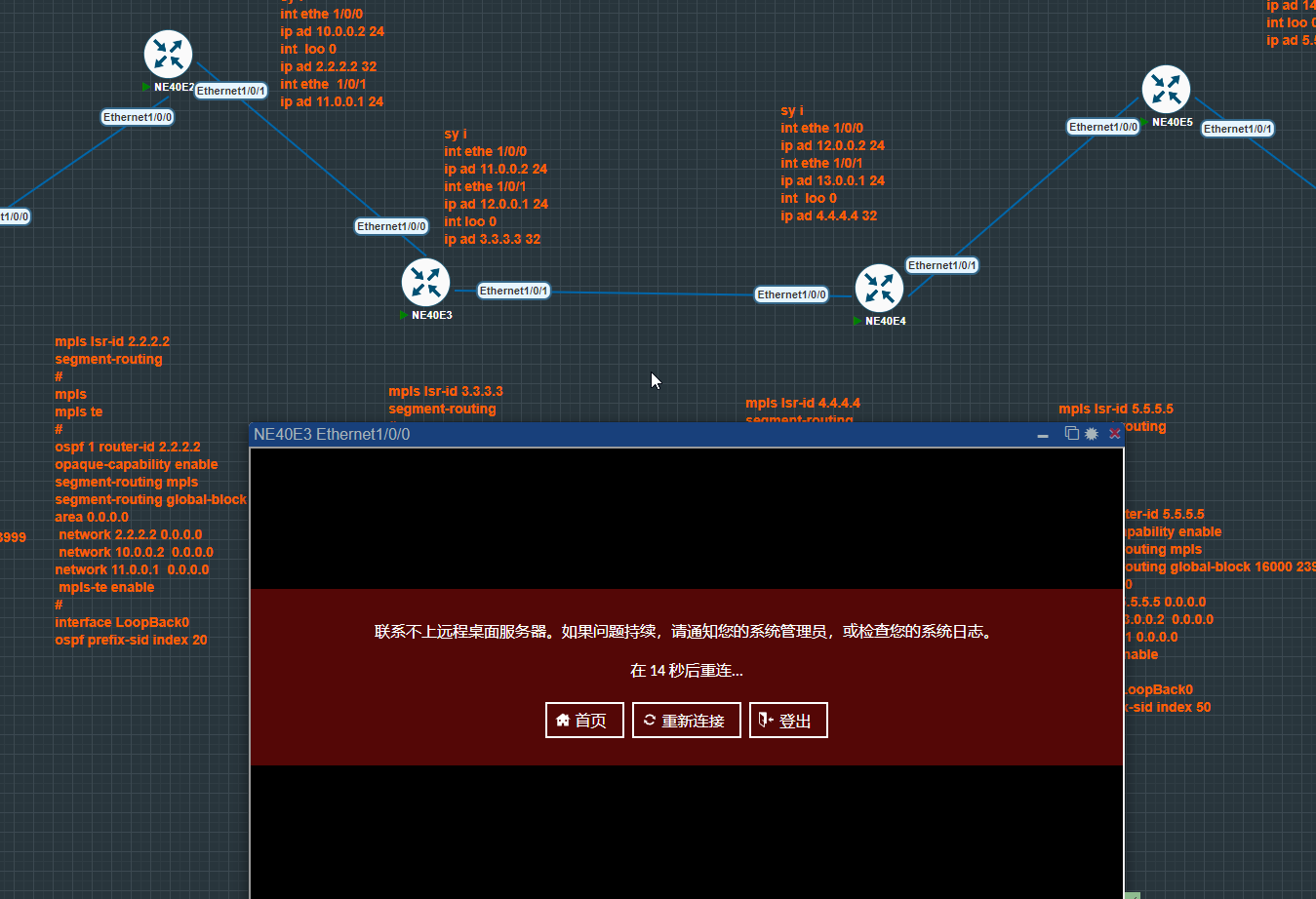Click note line 'opaque-capability enable'

(137, 465)
